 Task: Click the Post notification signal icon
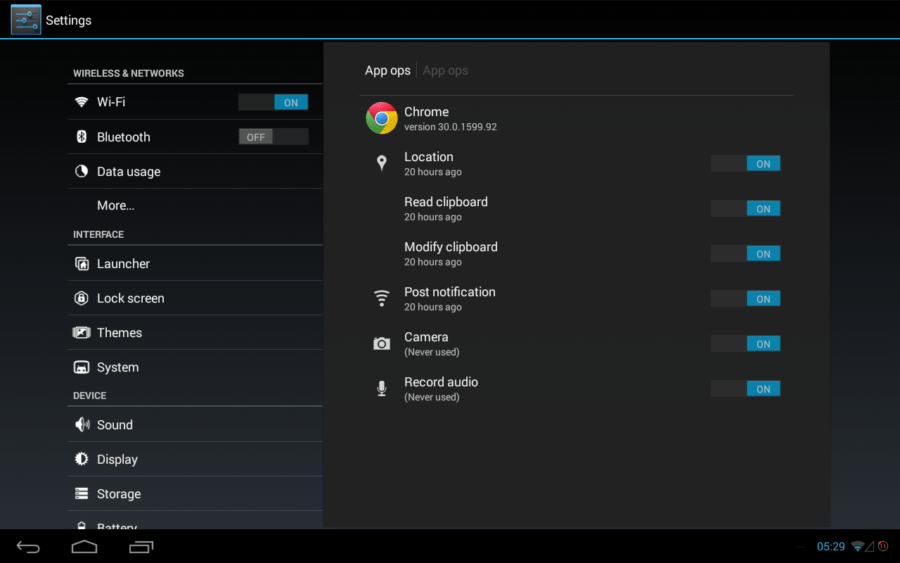pos(382,298)
